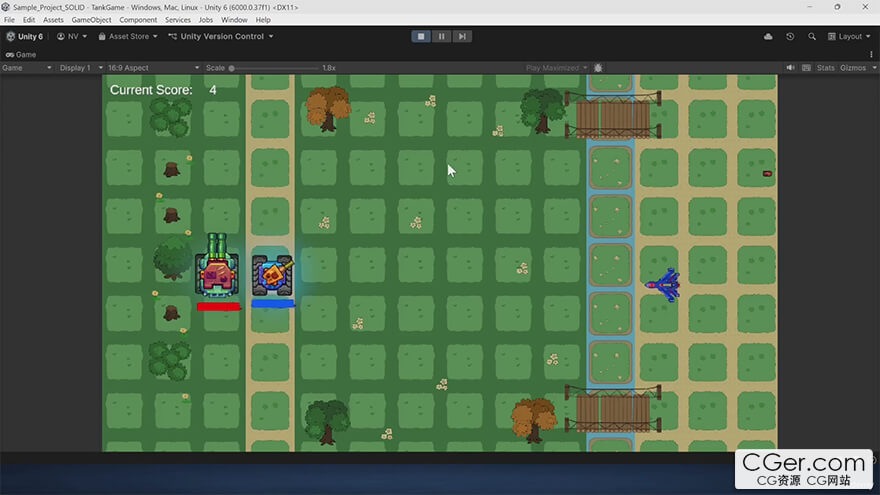880x495 pixels.
Task: Open the GameObject menu
Action: 91,20
